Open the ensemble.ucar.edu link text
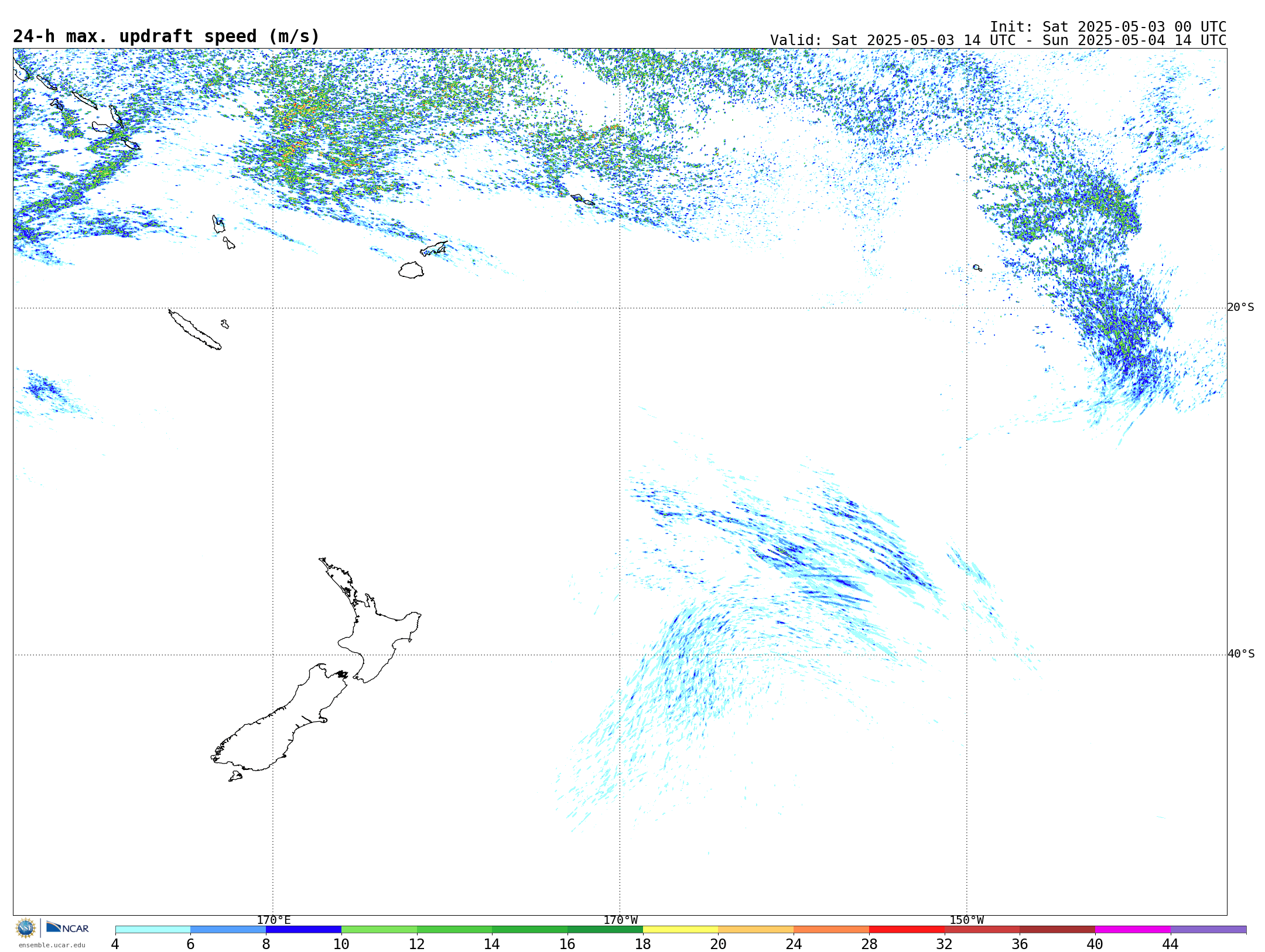Image resolution: width=1265 pixels, height=952 pixels. [52, 945]
